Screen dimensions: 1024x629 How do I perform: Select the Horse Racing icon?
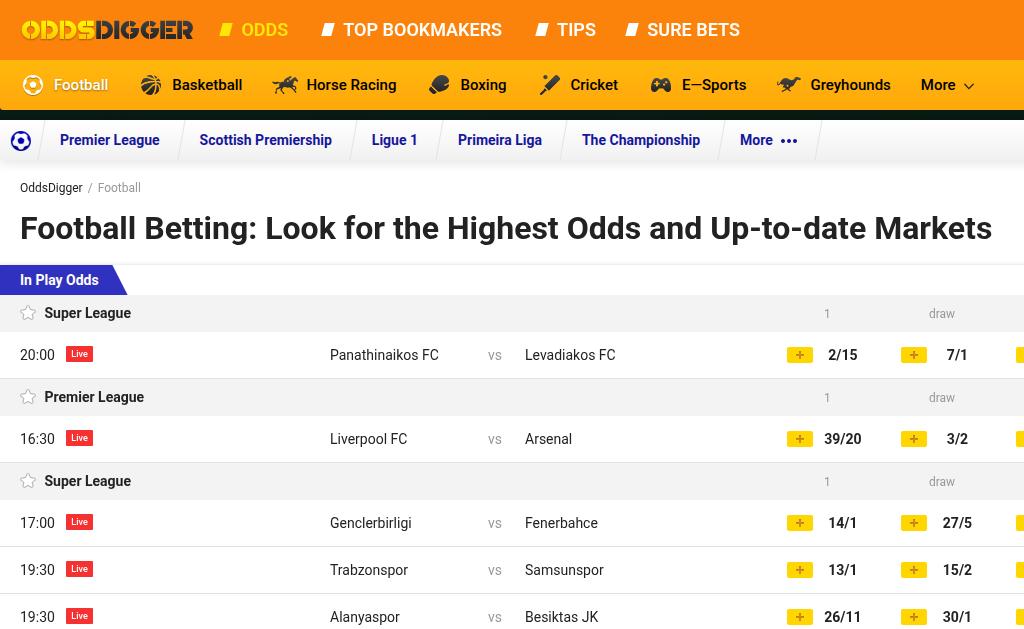pyautogui.click(x=285, y=85)
